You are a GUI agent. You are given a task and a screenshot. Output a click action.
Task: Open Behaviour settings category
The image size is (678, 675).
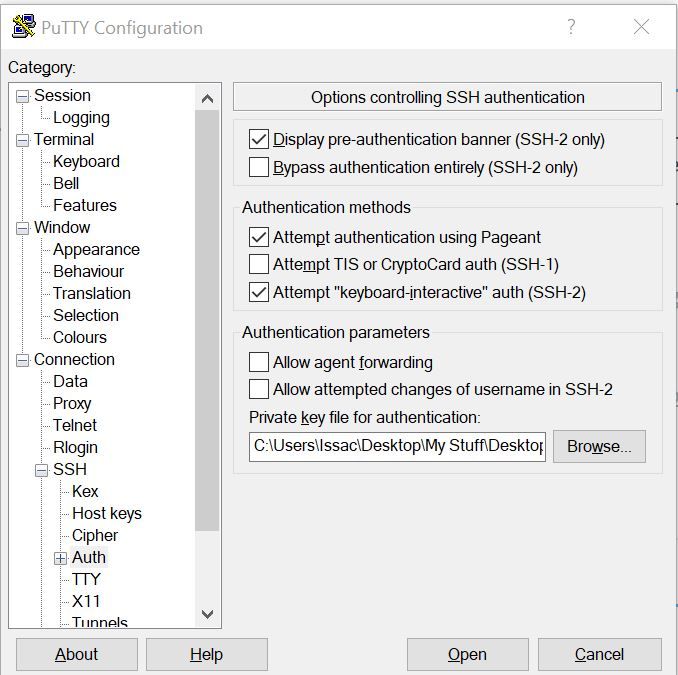(89, 272)
